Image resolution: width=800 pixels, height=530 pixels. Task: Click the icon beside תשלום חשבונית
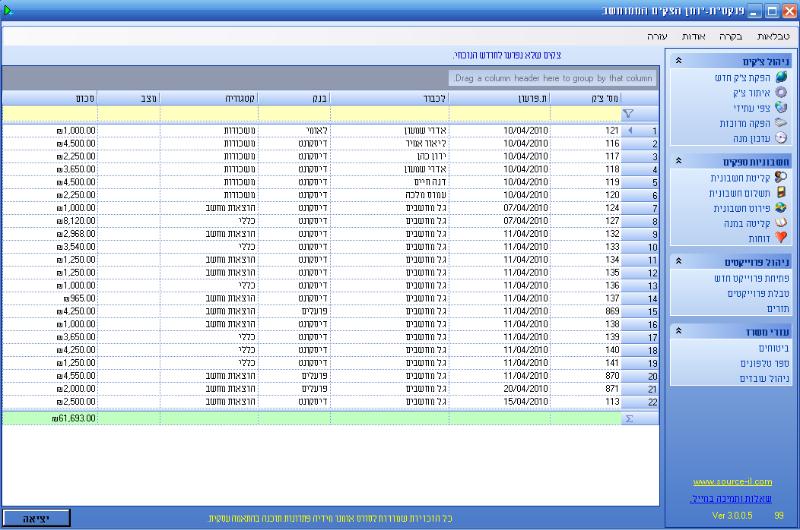click(x=781, y=192)
